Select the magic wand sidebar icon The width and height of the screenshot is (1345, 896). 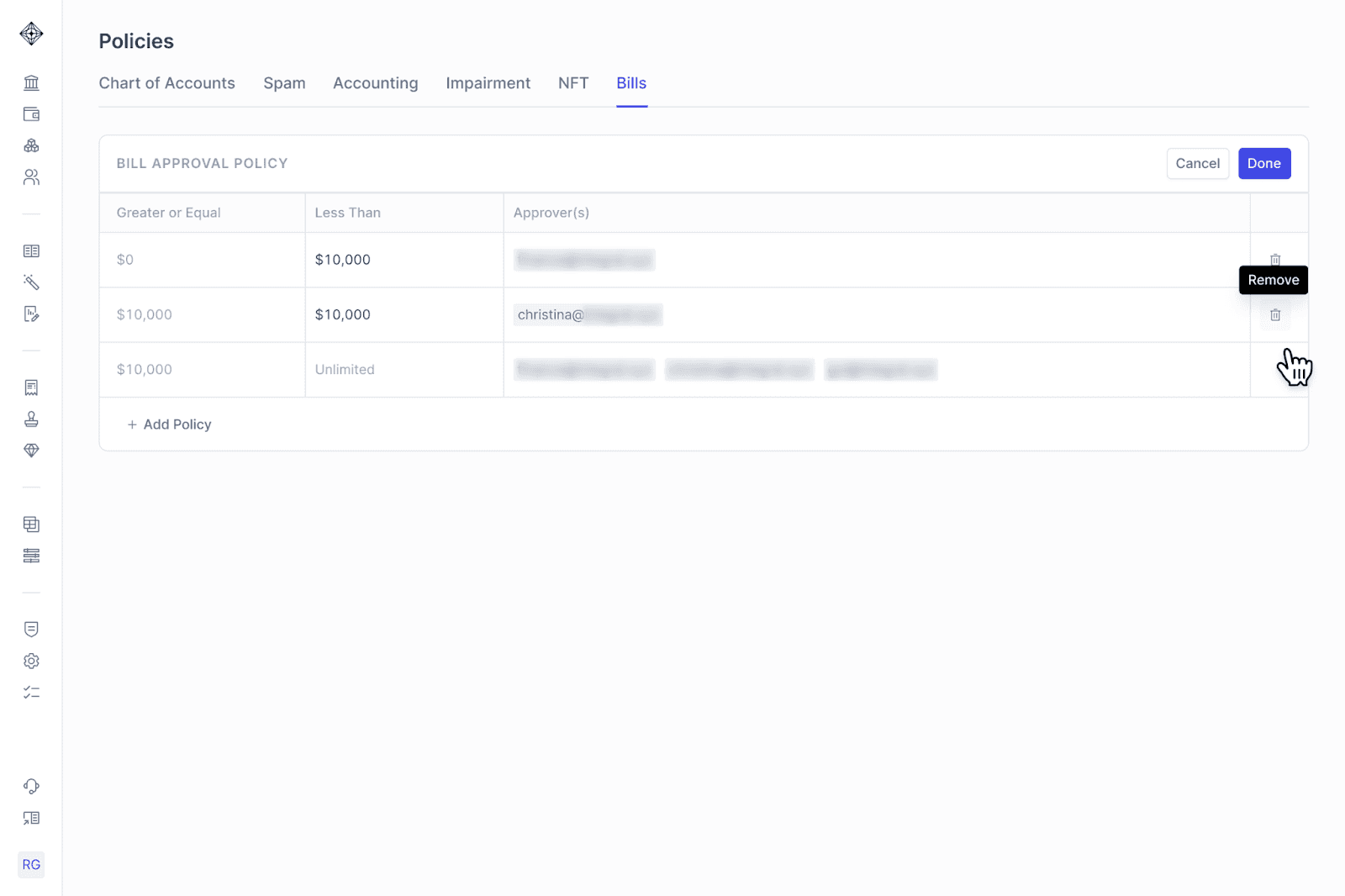point(31,282)
